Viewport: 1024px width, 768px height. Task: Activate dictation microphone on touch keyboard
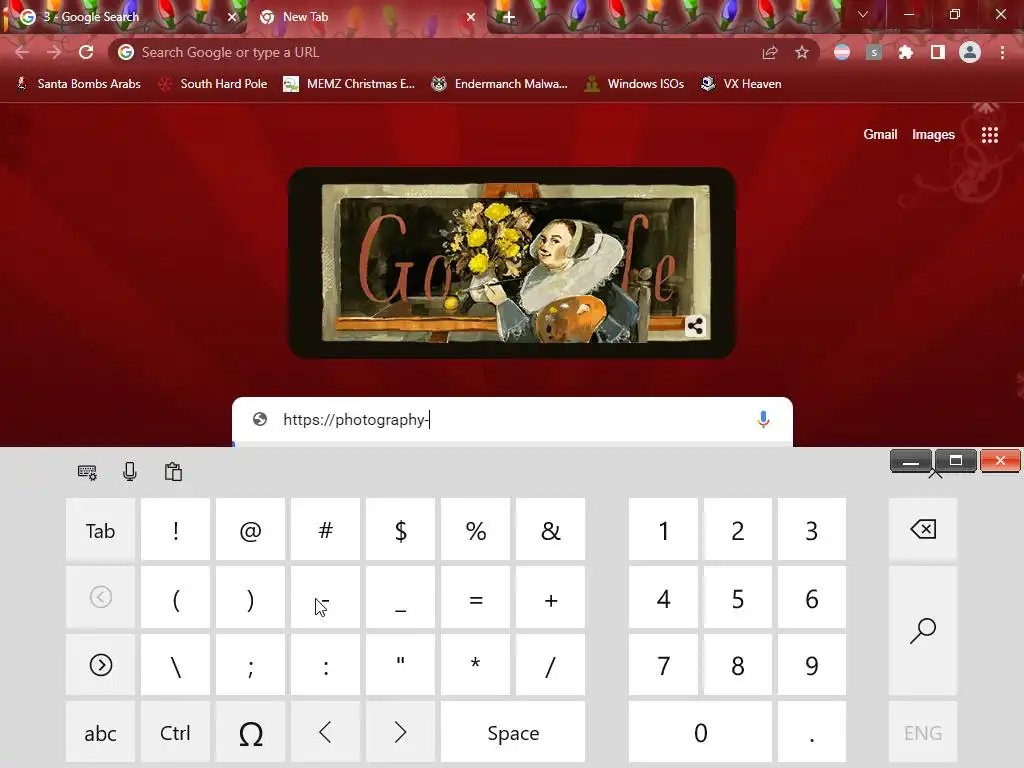[x=130, y=472]
